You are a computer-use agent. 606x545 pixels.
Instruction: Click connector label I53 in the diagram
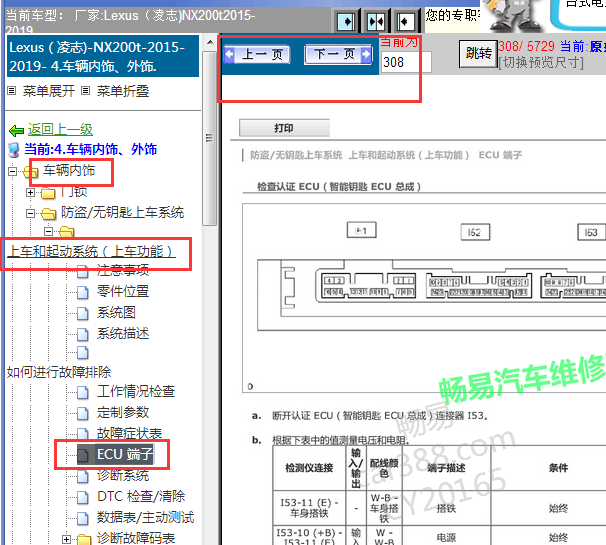(591, 232)
